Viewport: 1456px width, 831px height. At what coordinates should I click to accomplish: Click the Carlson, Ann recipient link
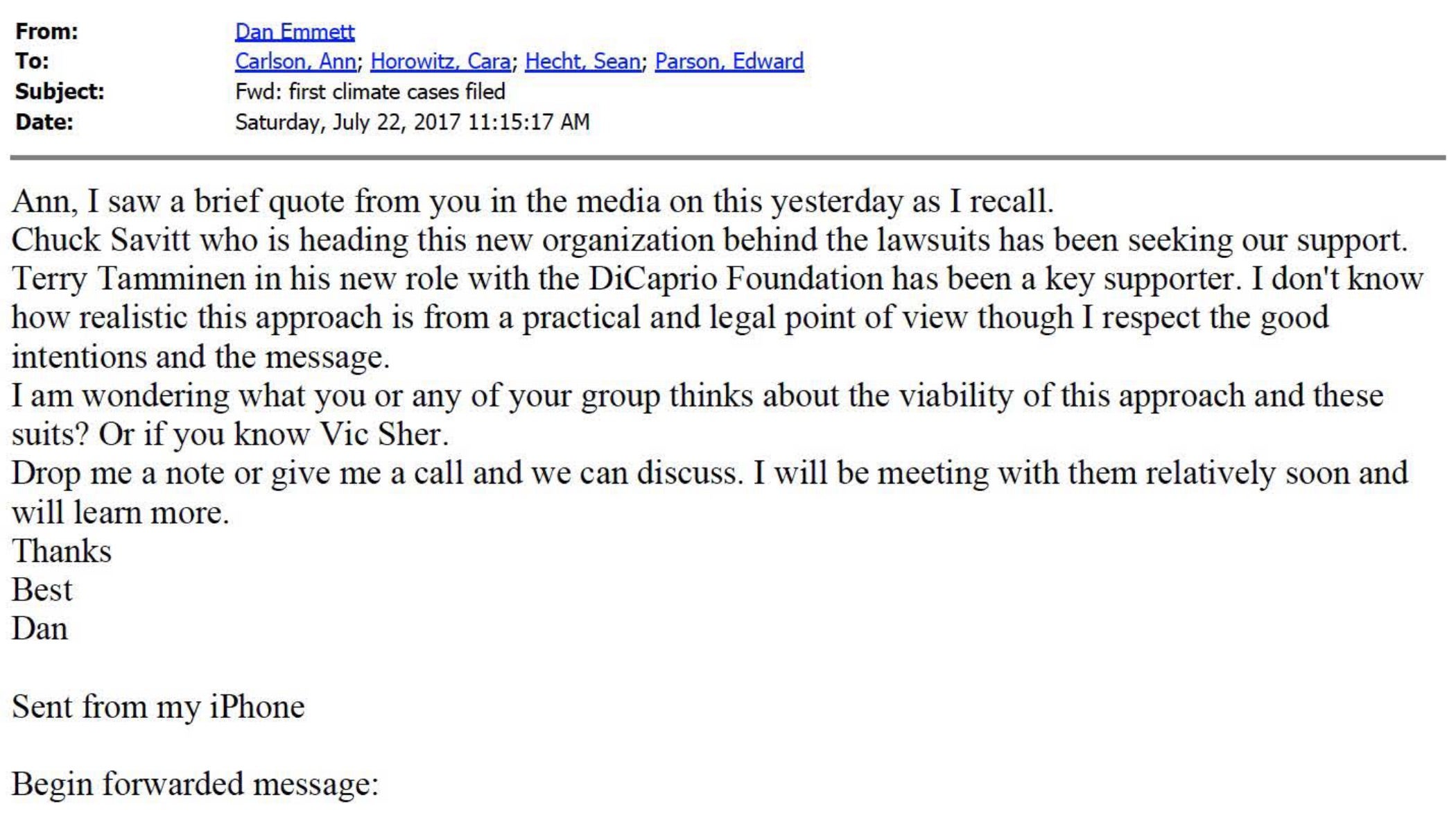tap(295, 61)
